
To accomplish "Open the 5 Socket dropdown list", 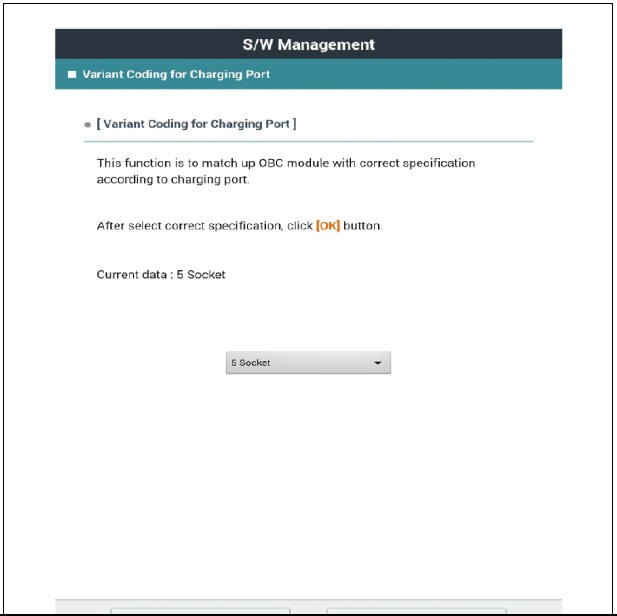I will point(308,363).
